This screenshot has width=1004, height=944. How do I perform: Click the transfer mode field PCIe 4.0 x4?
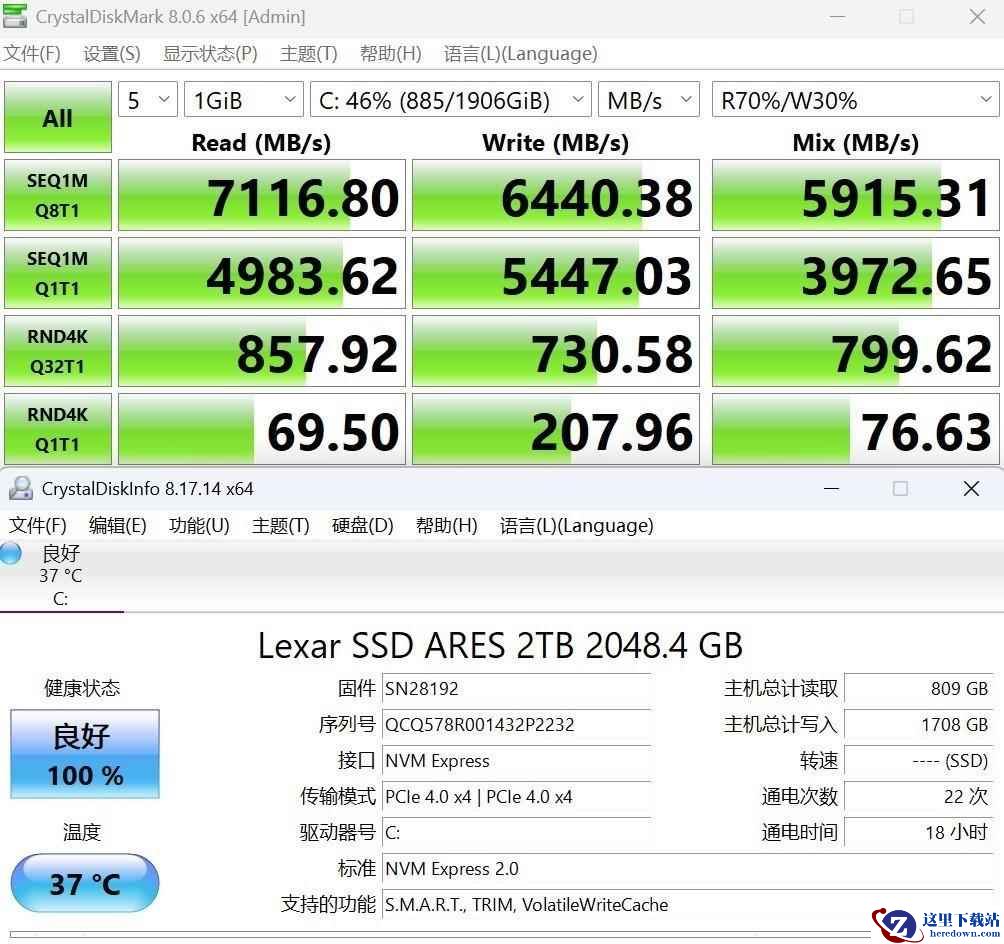[516, 796]
